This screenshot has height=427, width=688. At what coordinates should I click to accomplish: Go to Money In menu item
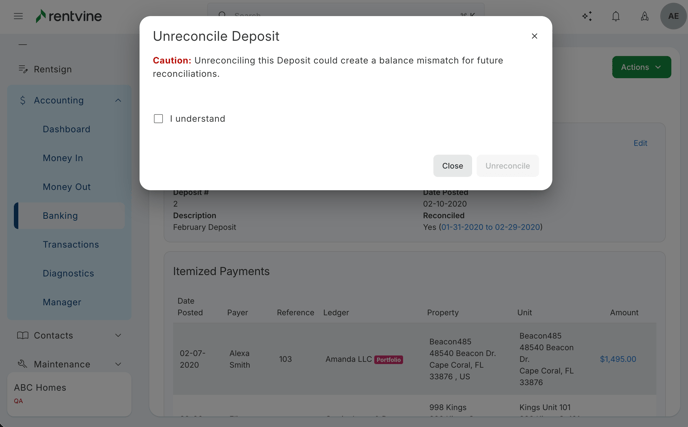coord(63,158)
